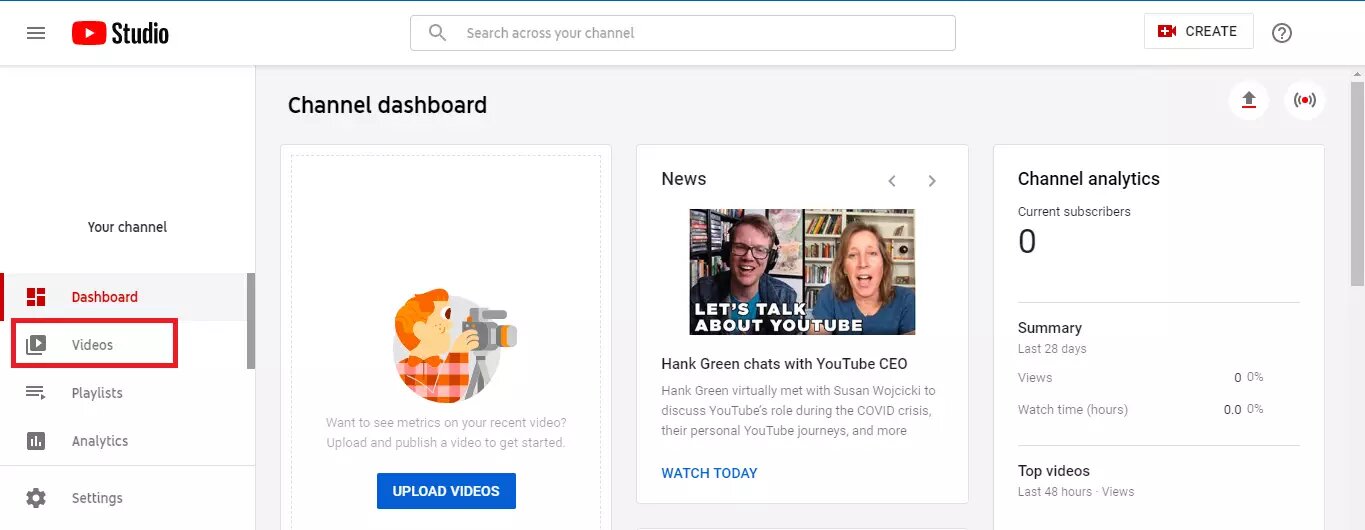Image resolution: width=1365 pixels, height=530 pixels.
Task: Click the go live broadcast icon
Action: pos(1304,100)
